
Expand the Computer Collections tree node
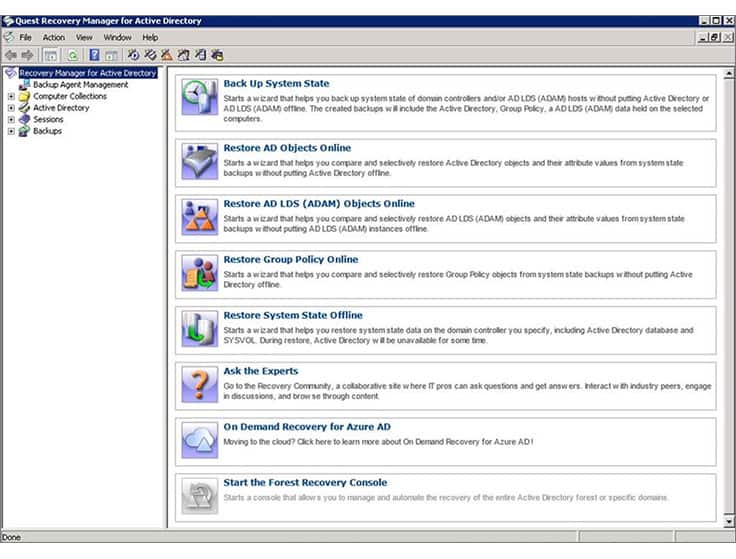pyautogui.click(x=11, y=96)
